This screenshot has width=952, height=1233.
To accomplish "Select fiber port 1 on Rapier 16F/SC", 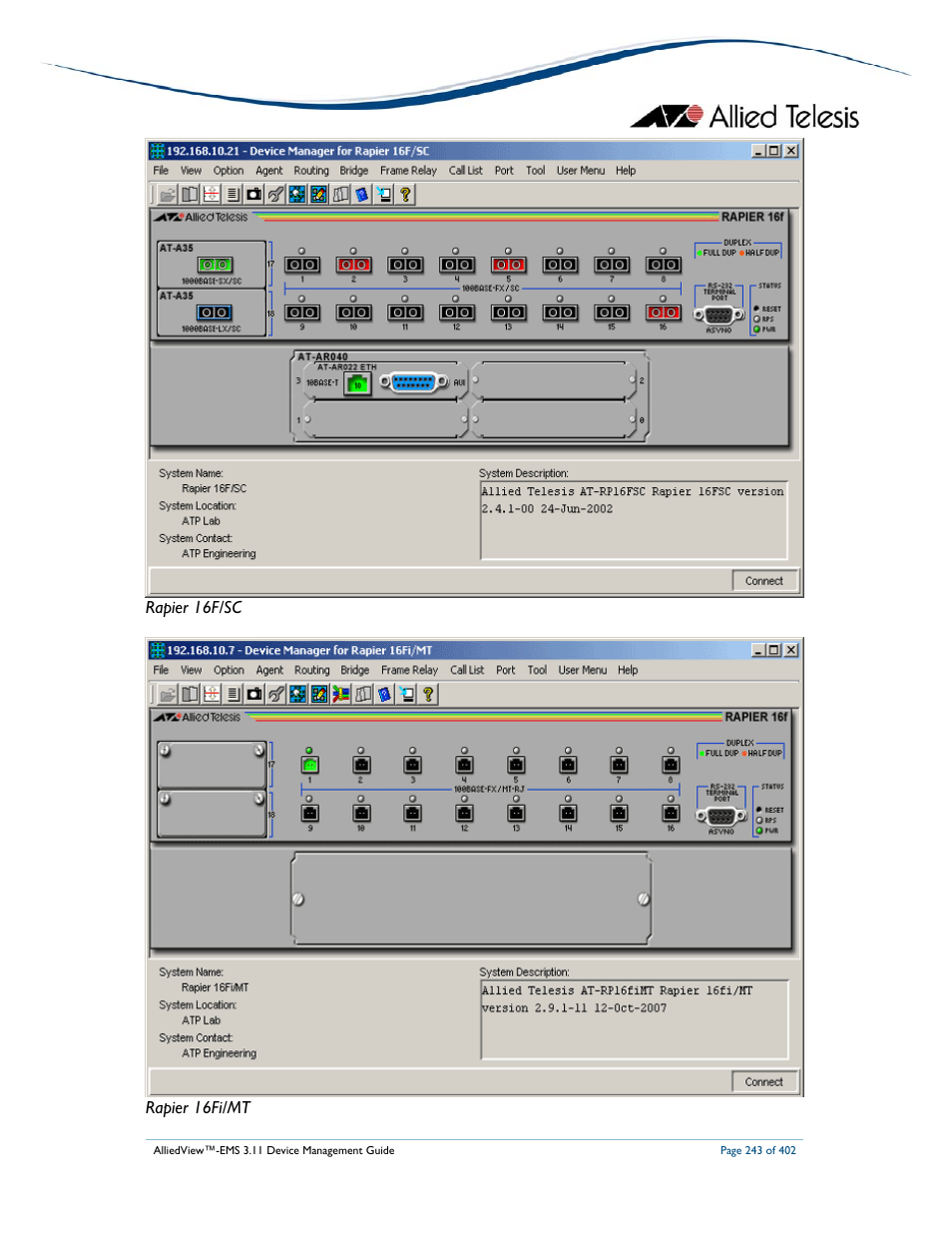I will [302, 265].
